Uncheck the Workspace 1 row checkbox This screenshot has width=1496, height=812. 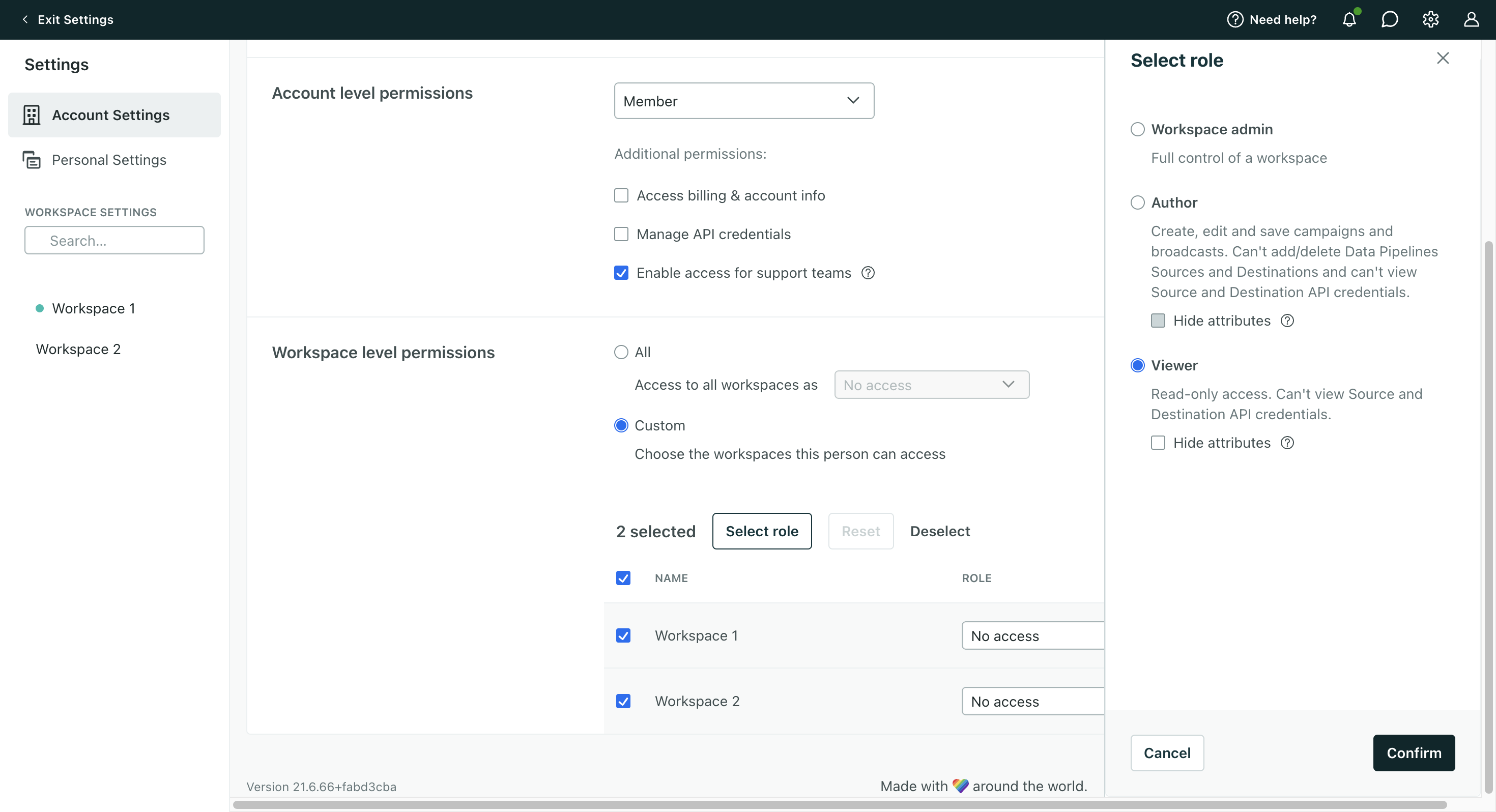pyautogui.click(x=623, y=635)
